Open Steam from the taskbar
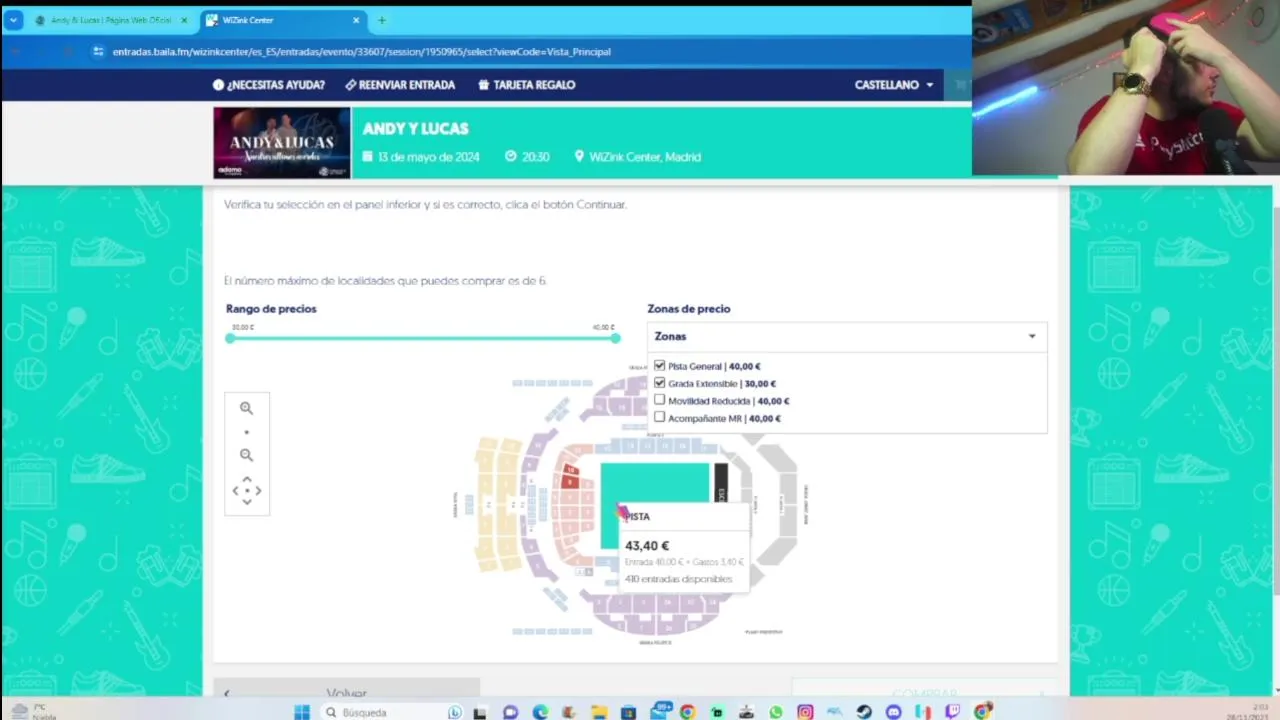The width and height of the screenshot is (1280, 720). click(864, 712)
